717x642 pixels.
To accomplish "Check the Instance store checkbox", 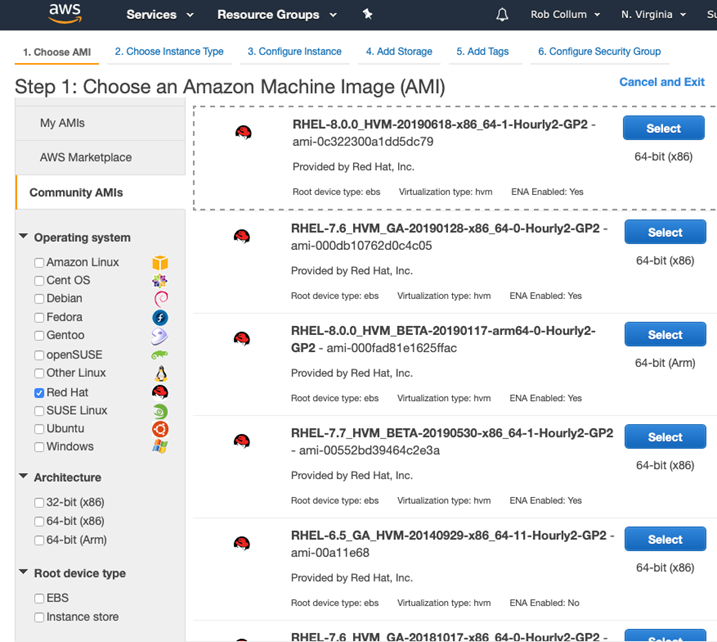I will 39,617.
